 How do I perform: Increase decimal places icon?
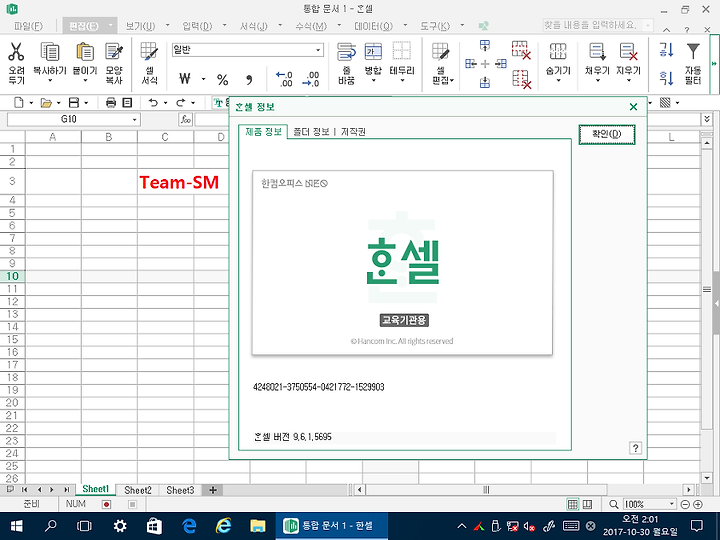coord(284,79)
